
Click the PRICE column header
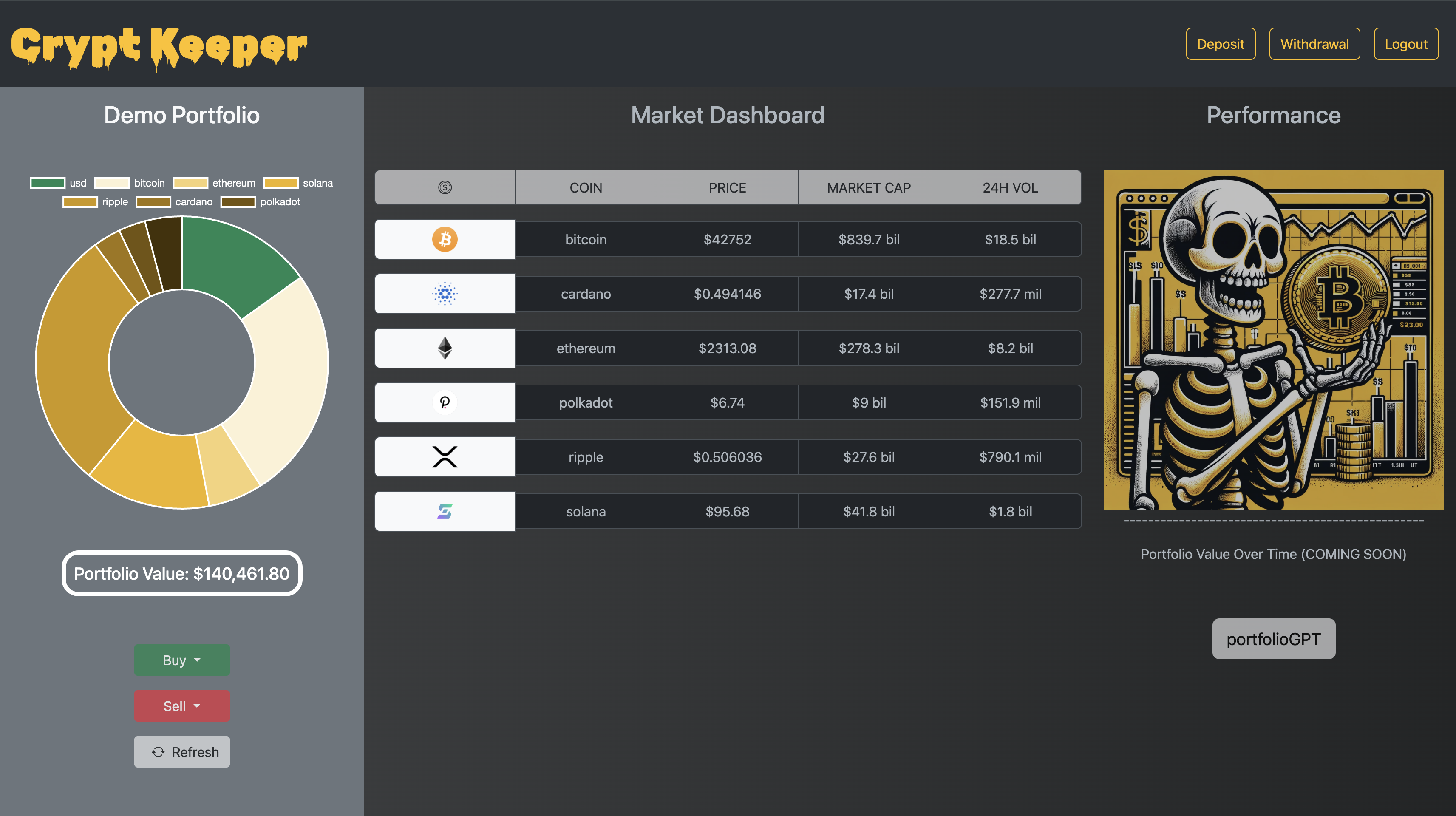[727, 187]
